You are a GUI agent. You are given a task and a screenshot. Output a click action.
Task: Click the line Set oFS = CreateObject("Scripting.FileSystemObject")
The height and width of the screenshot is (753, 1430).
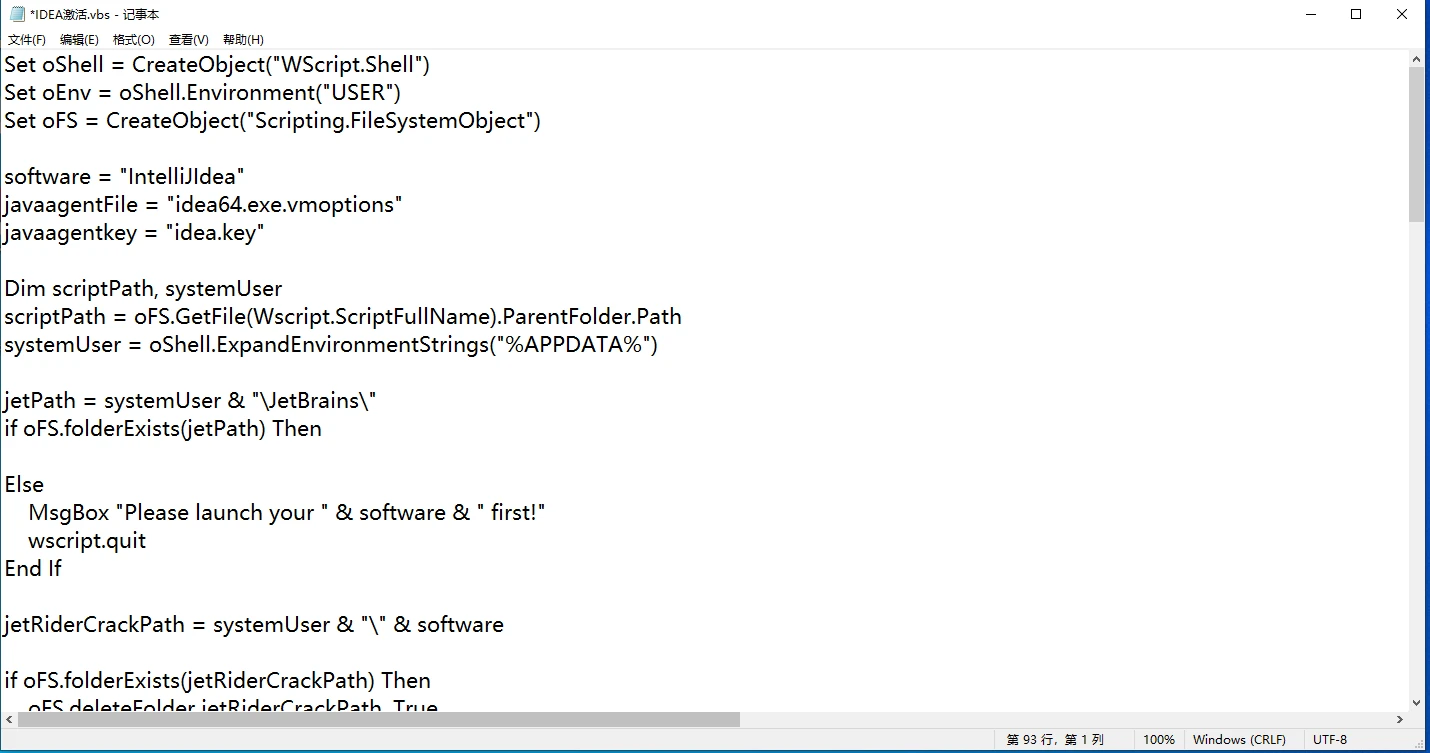[272, 121]
